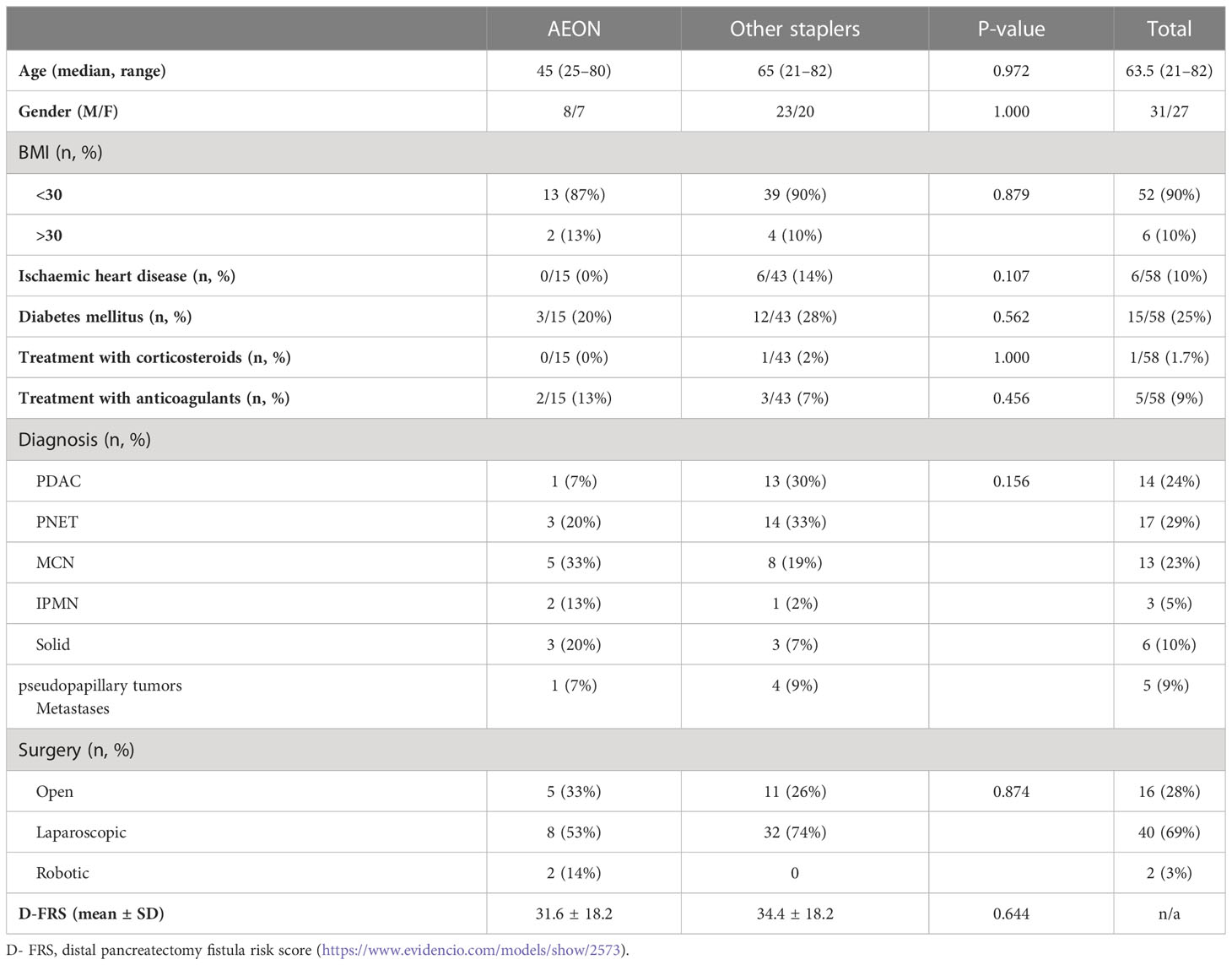The width and height of the screenshot is (1232, 965).
Task: Click the total age value 63.5 (21–82)
Action: 1169,71
